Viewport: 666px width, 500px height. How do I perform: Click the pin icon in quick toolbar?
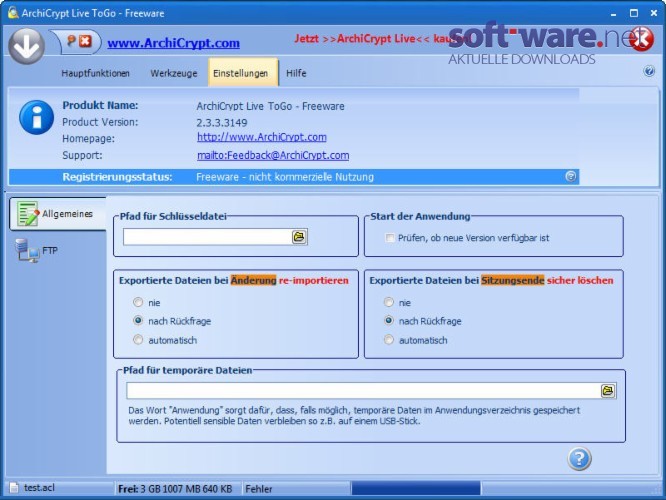(71, 41)
